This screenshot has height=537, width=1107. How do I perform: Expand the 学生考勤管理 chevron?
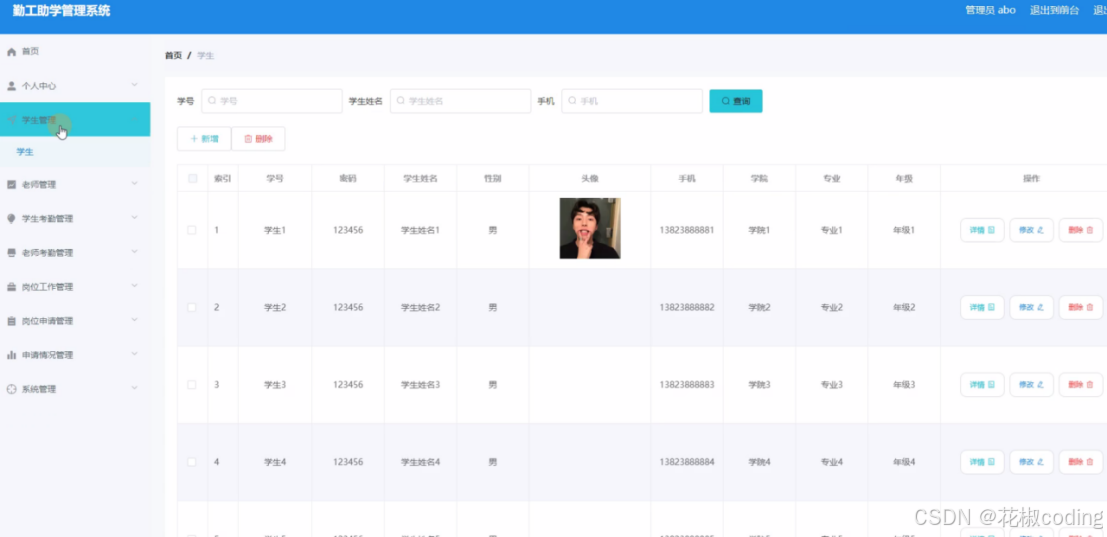[134, 218]
